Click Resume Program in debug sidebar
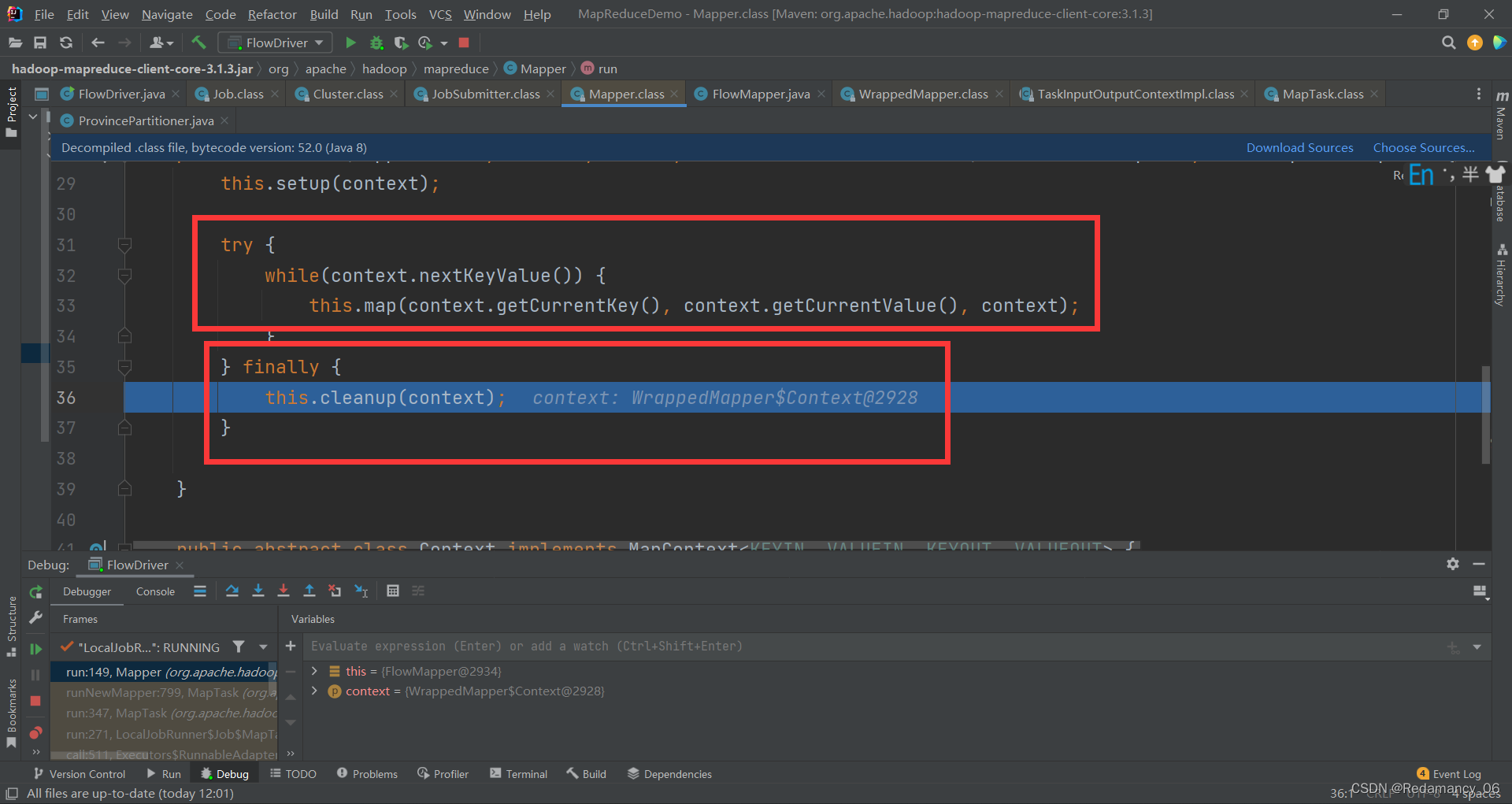This screenshot has width=1512, height=804. [x=35, y=649]
